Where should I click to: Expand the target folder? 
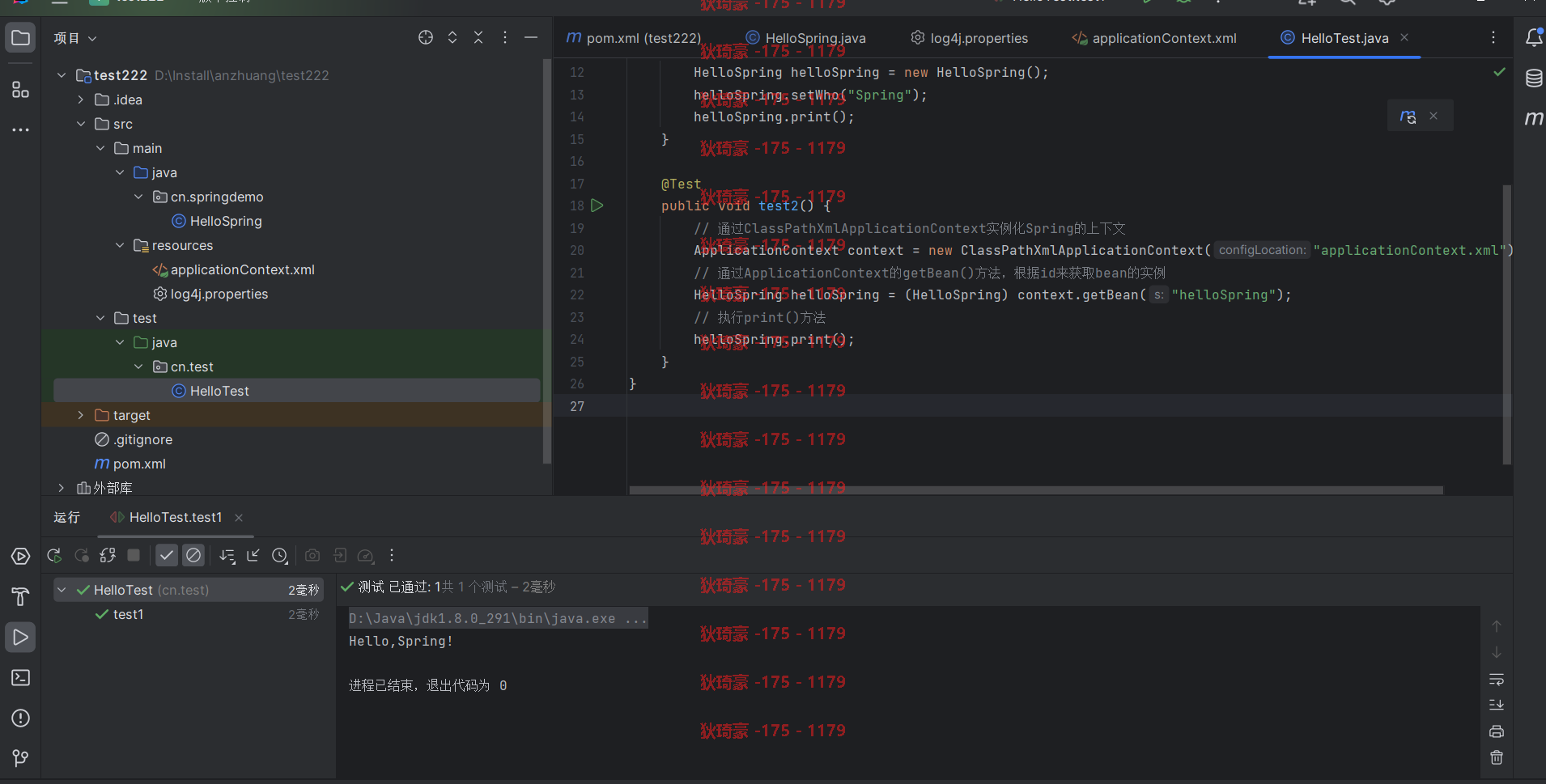click(x=81, y=415)
